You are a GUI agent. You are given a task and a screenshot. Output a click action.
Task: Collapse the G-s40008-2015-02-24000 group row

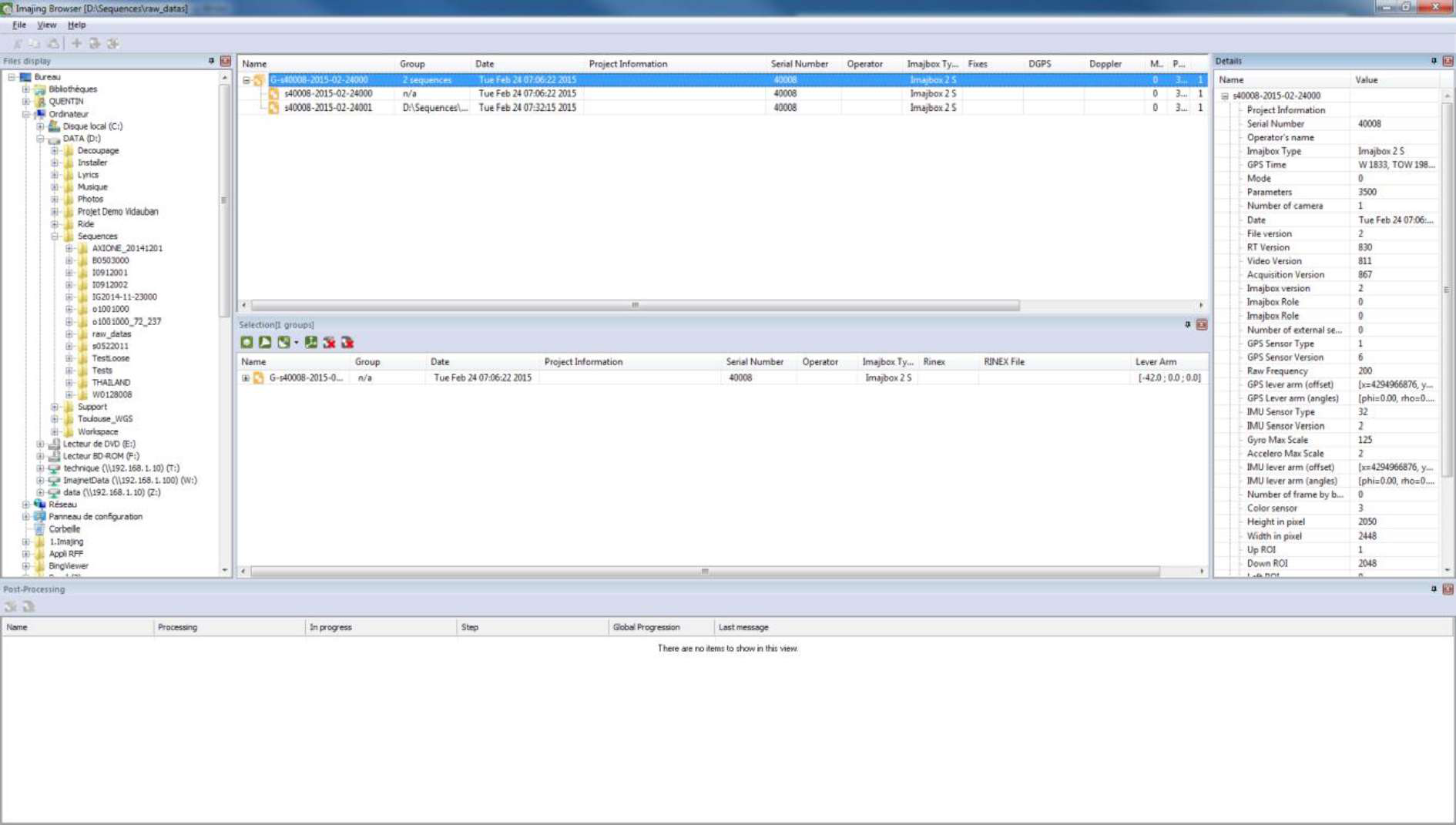pyautogui.click(x=247, y=80)
